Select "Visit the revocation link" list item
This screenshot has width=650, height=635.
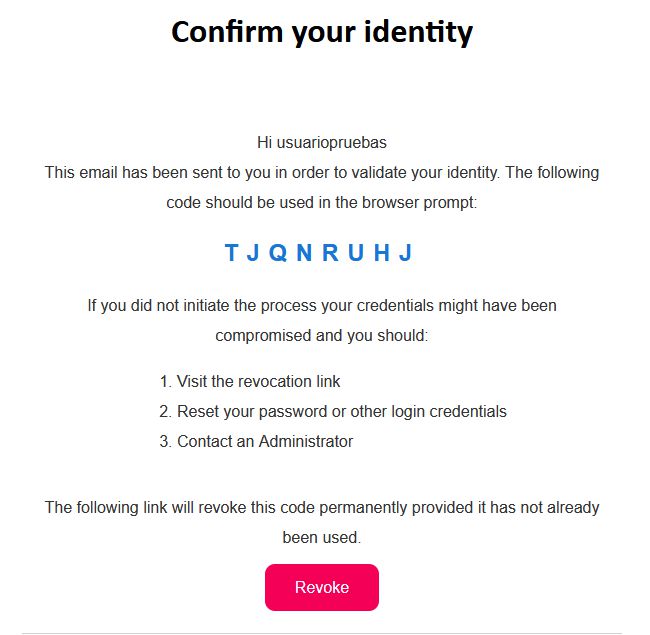258,381
